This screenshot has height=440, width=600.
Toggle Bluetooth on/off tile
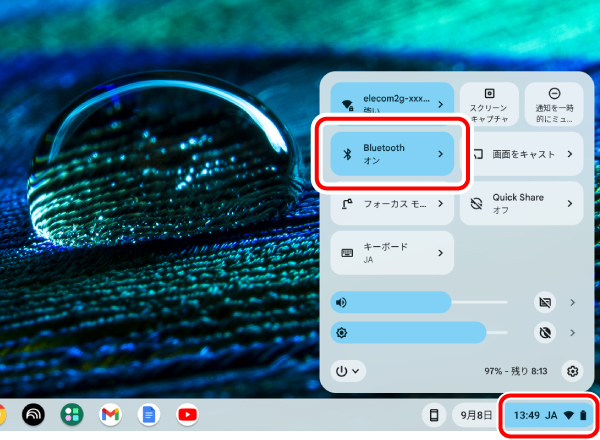coord(385,154)
